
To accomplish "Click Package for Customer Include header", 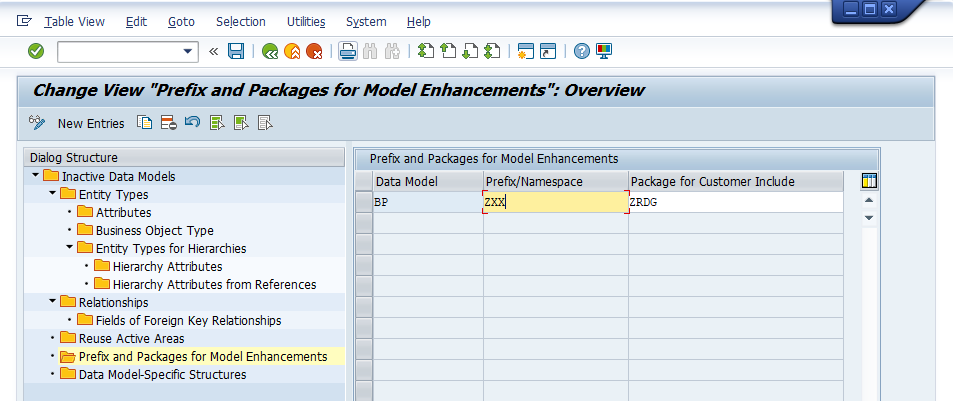I will [x=735, y=182].
